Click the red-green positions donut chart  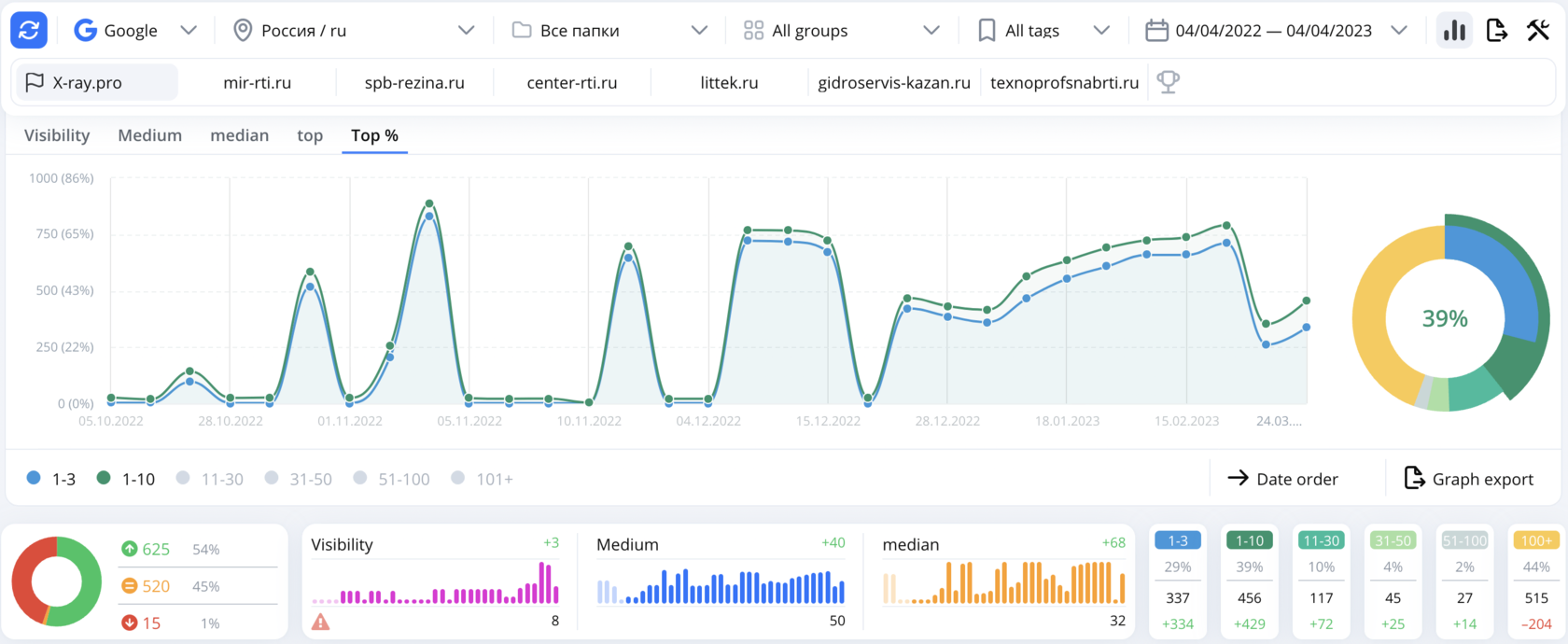(x=57, y=581)
